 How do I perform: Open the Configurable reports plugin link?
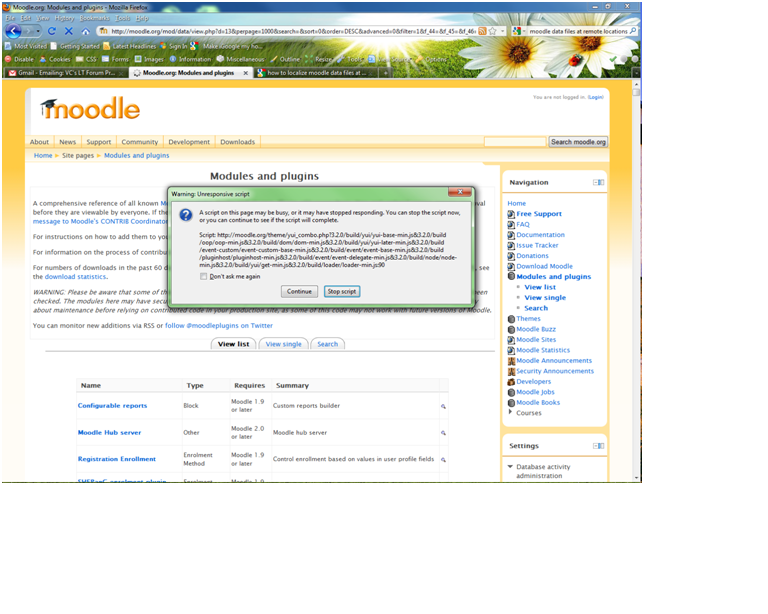click(112, 406)
